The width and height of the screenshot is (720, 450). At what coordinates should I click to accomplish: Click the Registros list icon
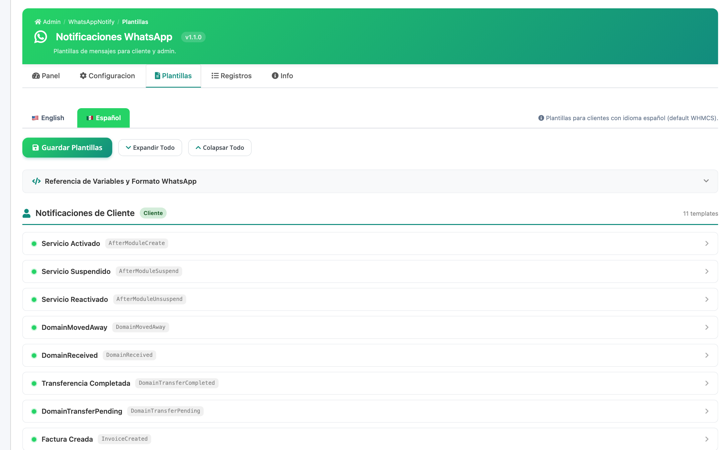pos(215,76)
